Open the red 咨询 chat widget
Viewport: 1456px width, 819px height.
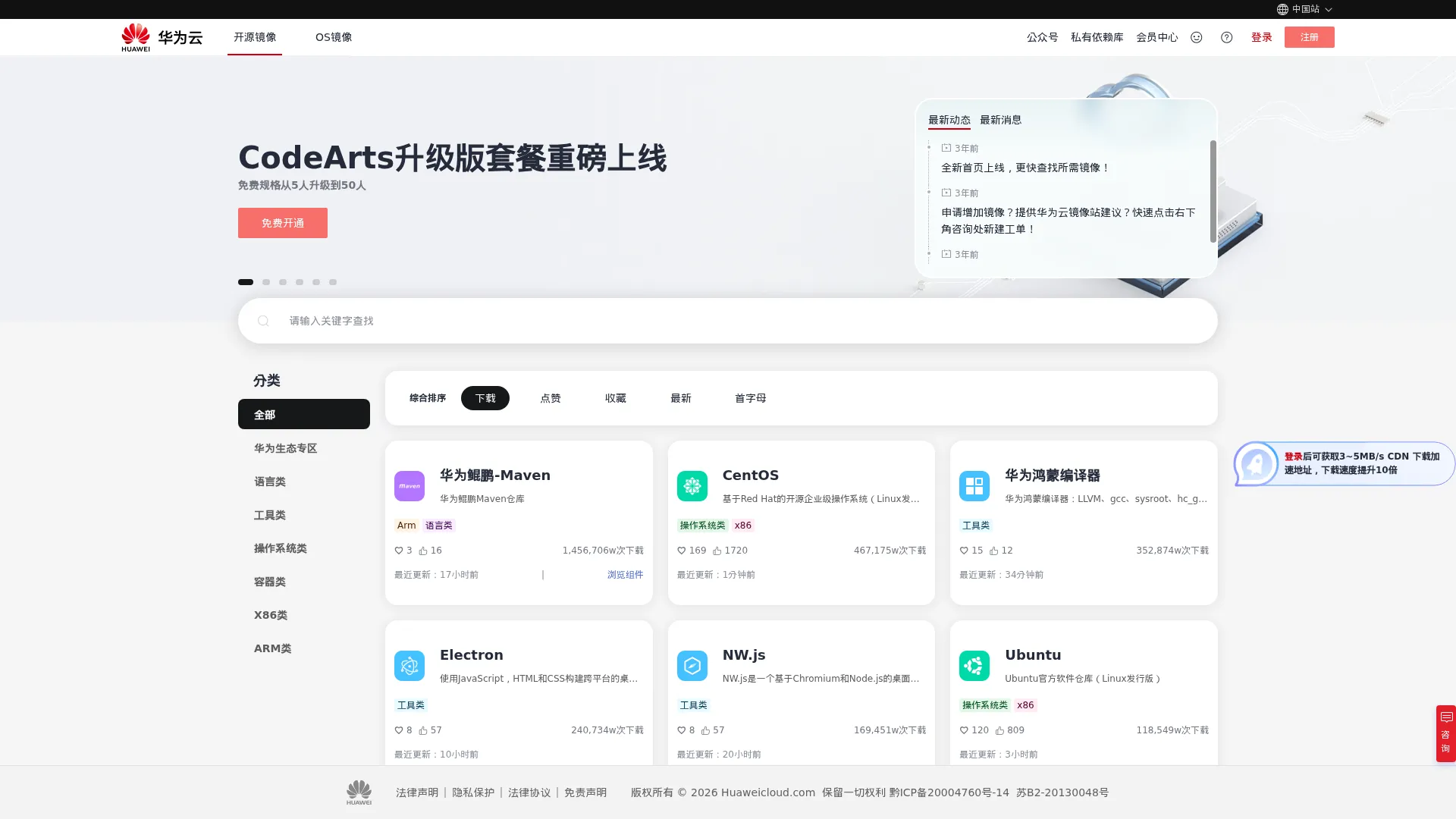[1446, 733]
